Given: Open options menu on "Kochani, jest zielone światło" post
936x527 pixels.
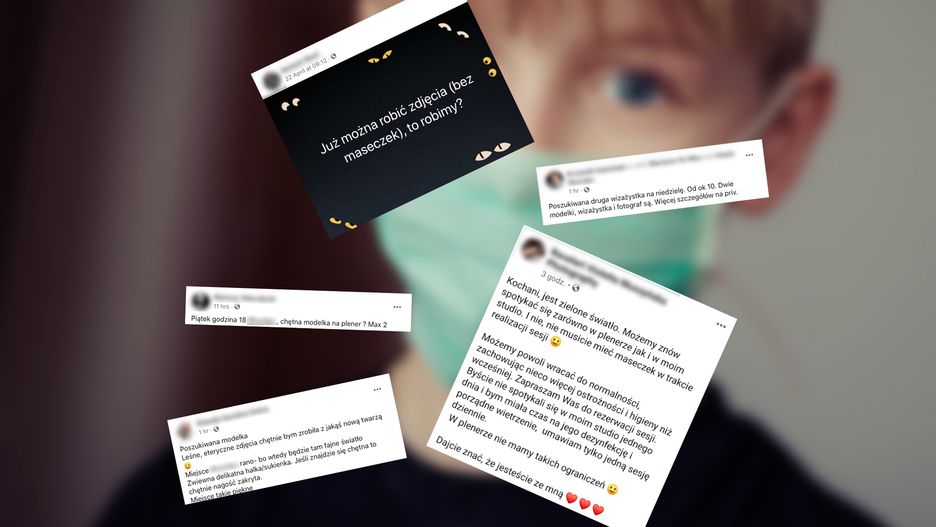Looking at the screenshot, I should pos(721,325).
